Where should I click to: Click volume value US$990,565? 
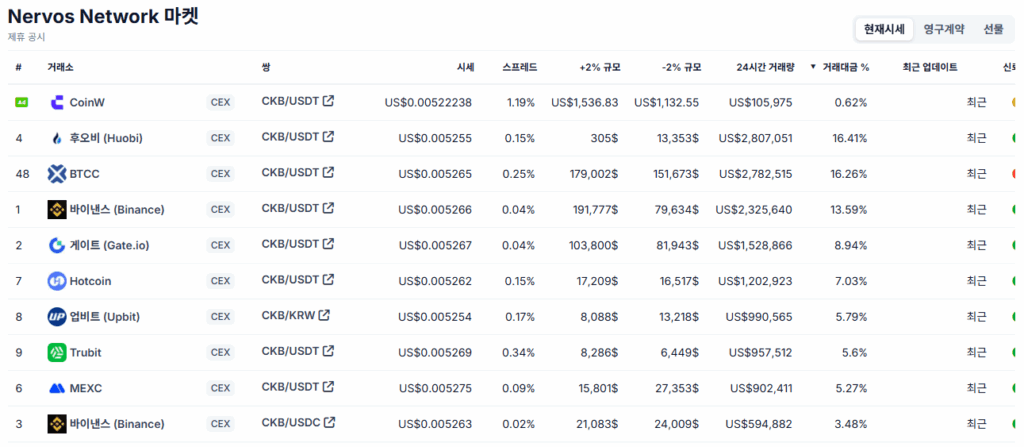pyautogui.click(x=759, y=317)
